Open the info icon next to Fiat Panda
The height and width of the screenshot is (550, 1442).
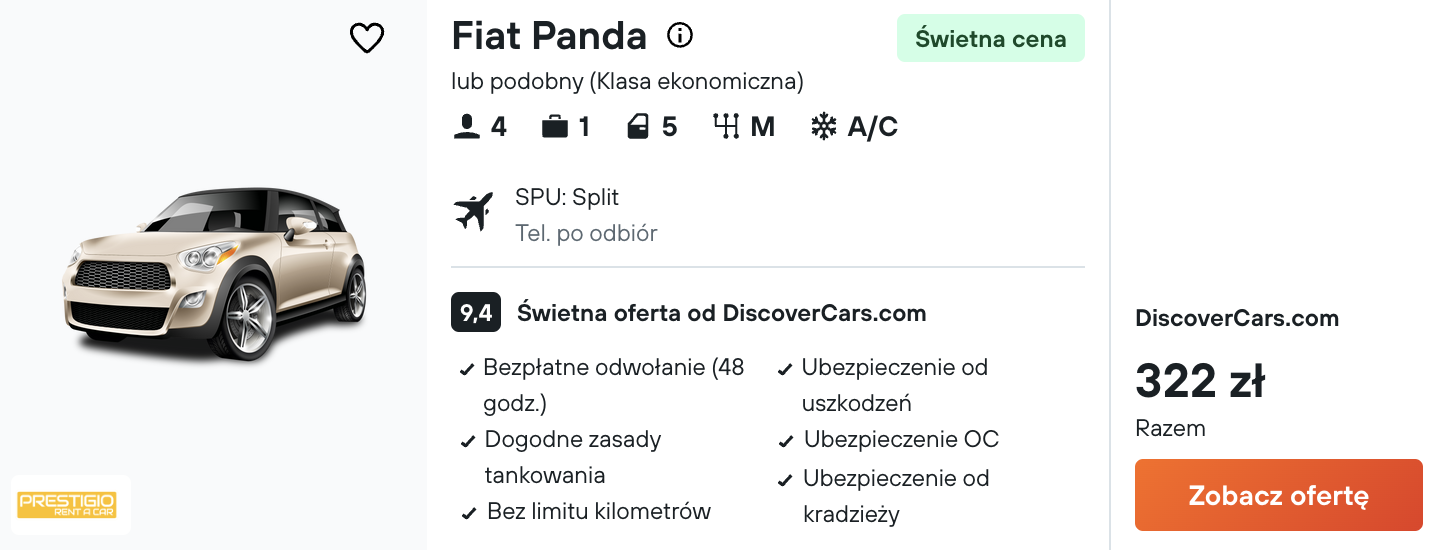tap(680, 36)
